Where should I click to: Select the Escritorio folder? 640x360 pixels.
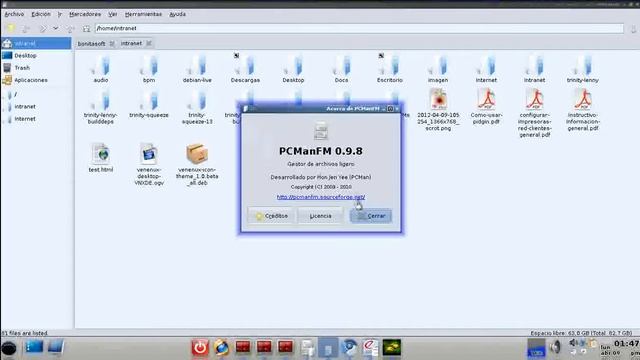click(x=390, y=69)
